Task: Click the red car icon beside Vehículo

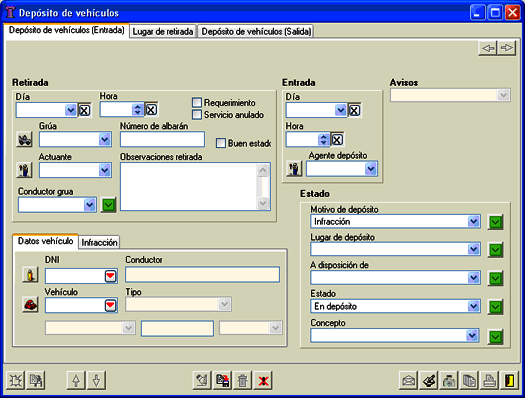Action: [x=30, y=305]
